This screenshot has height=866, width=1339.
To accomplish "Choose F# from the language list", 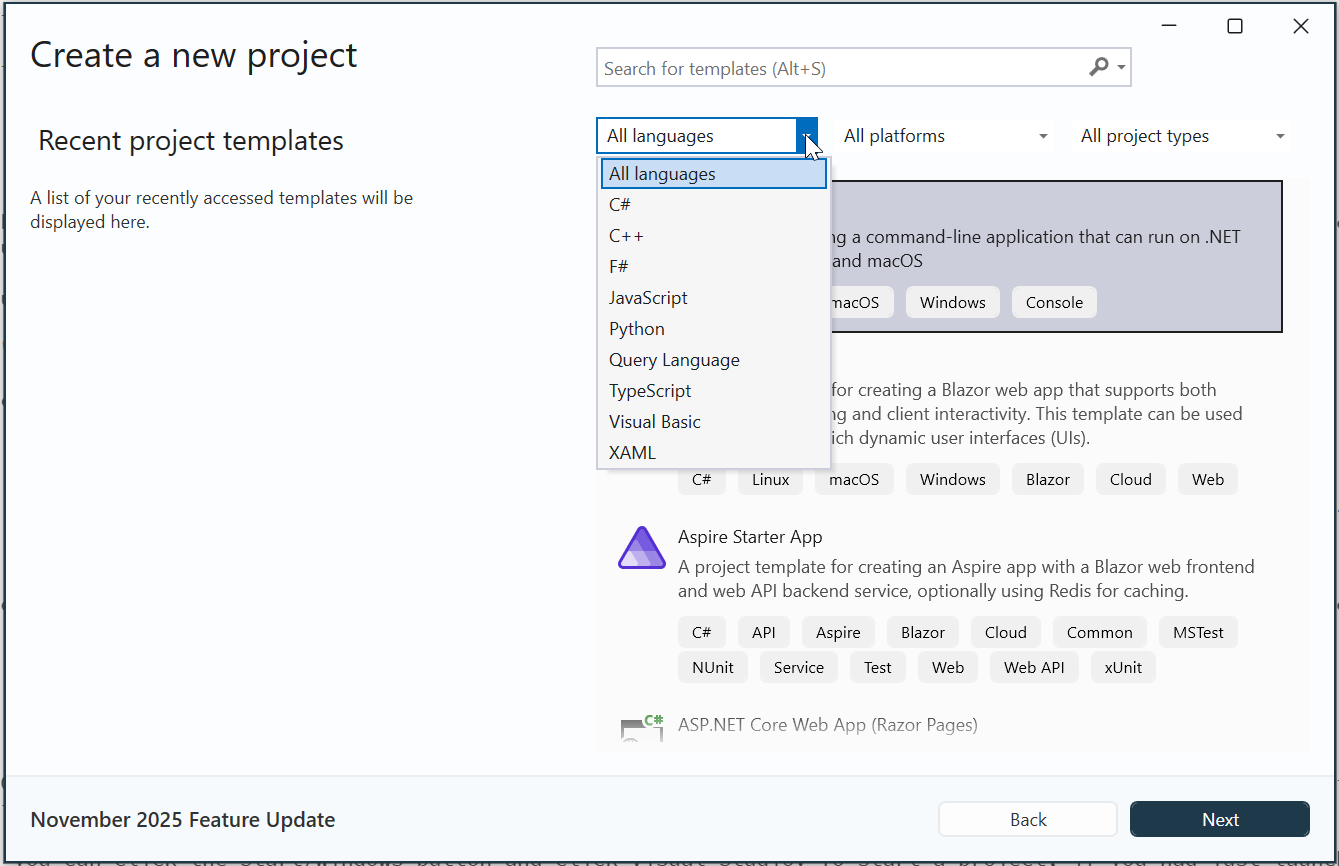I will [x=714, y=267].
